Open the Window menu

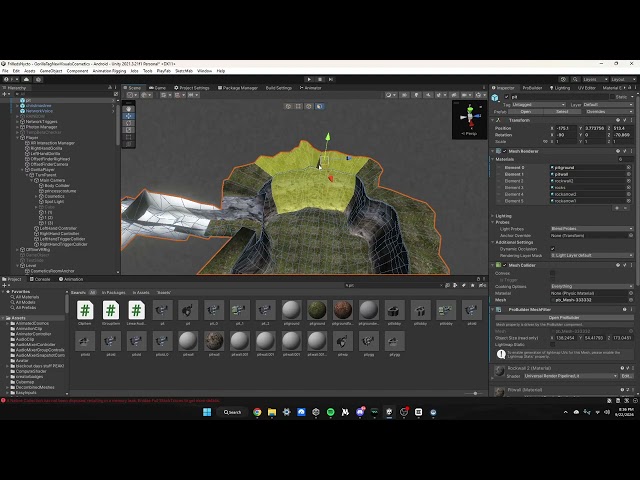[x=204, y=71]
